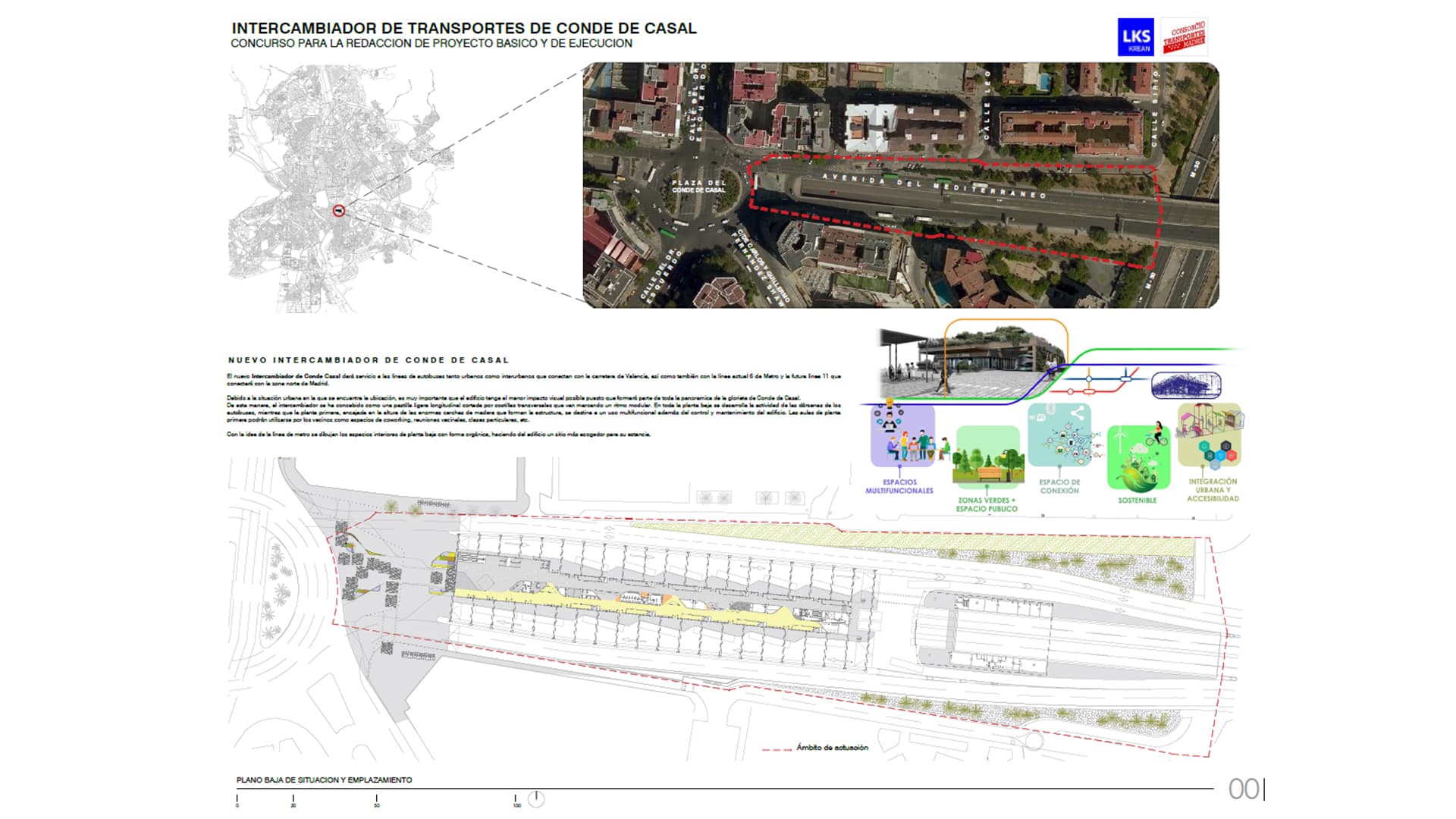Click the north arrow compass symbol
This screenshot has height=819, width=1456.
tap(536, 799)
